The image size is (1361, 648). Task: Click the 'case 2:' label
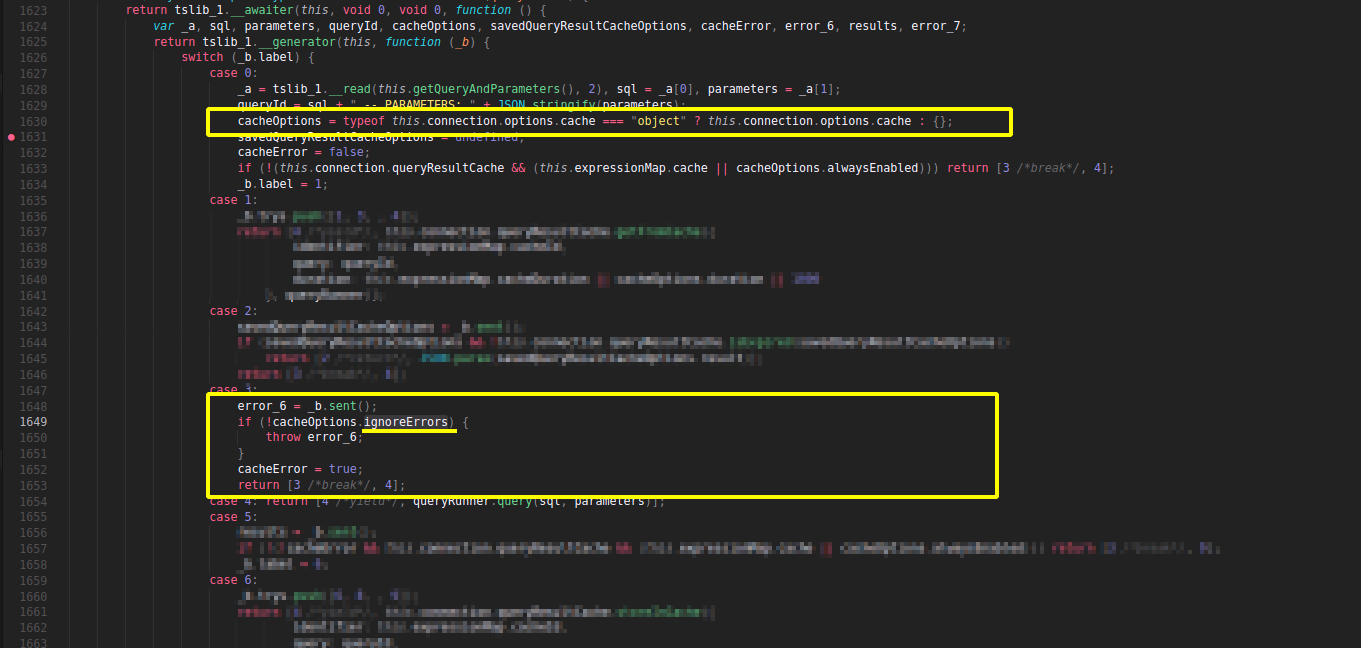click(x=233, y=311)
